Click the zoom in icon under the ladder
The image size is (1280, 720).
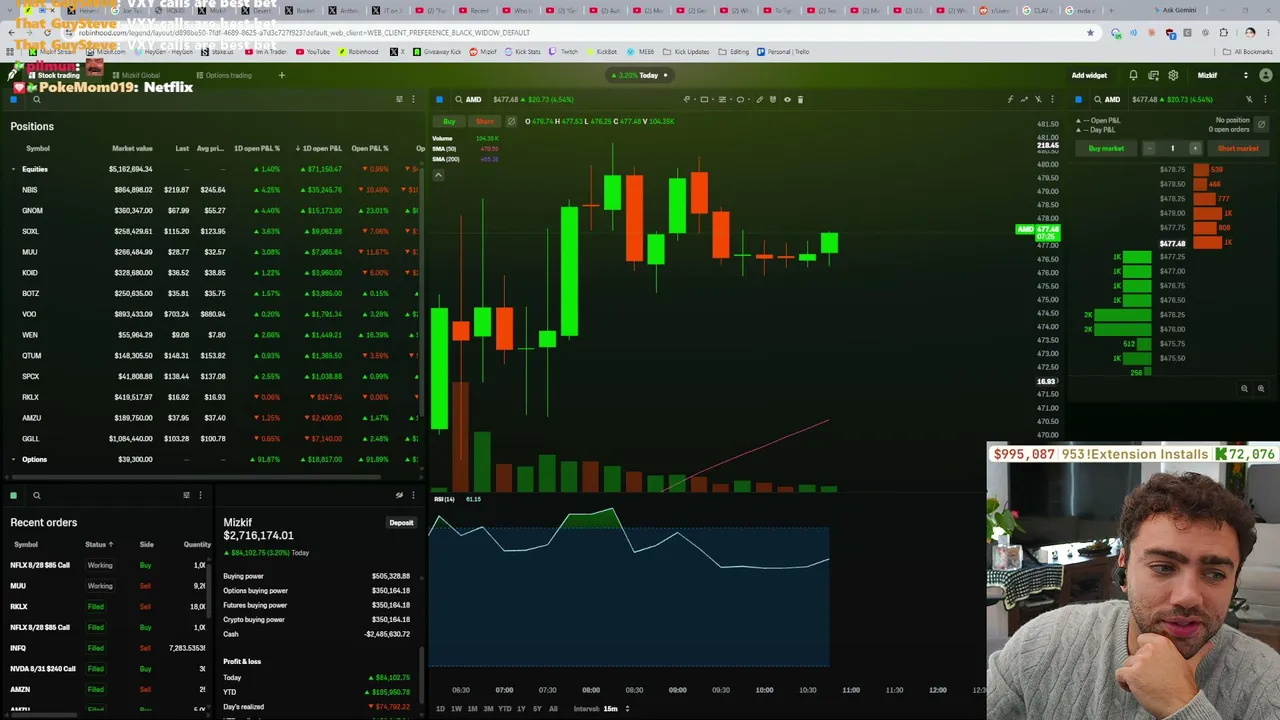(1260, 389)
